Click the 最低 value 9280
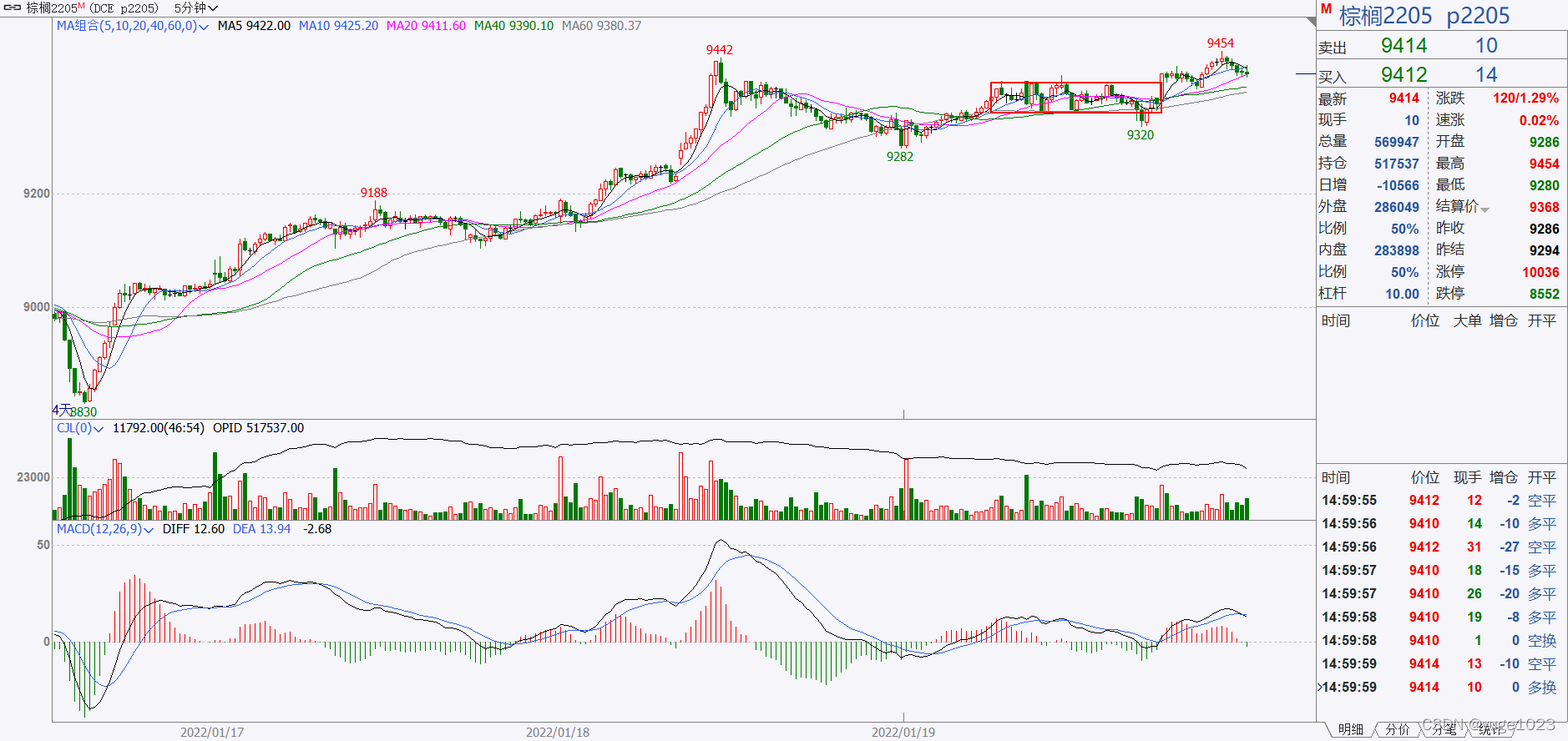 1544,186
